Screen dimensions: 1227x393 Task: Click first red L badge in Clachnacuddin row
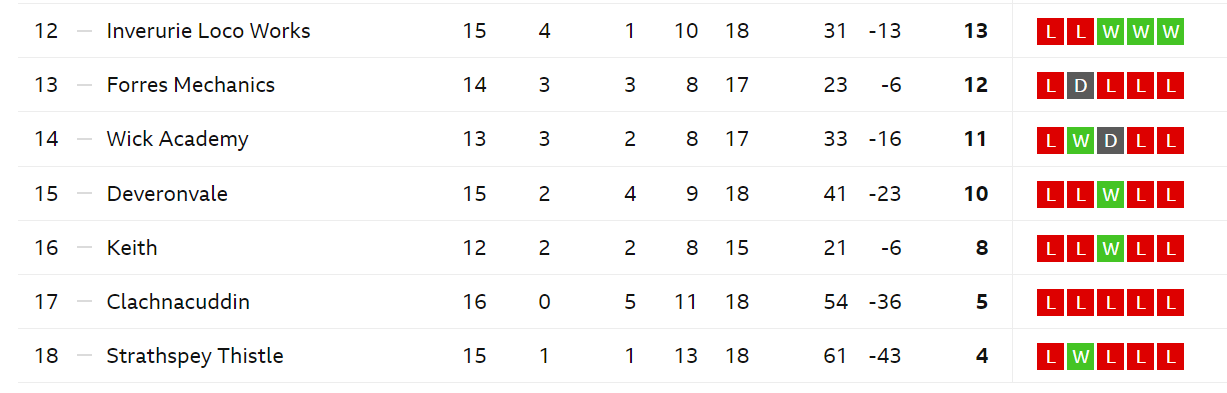[x=1050, y=302]
